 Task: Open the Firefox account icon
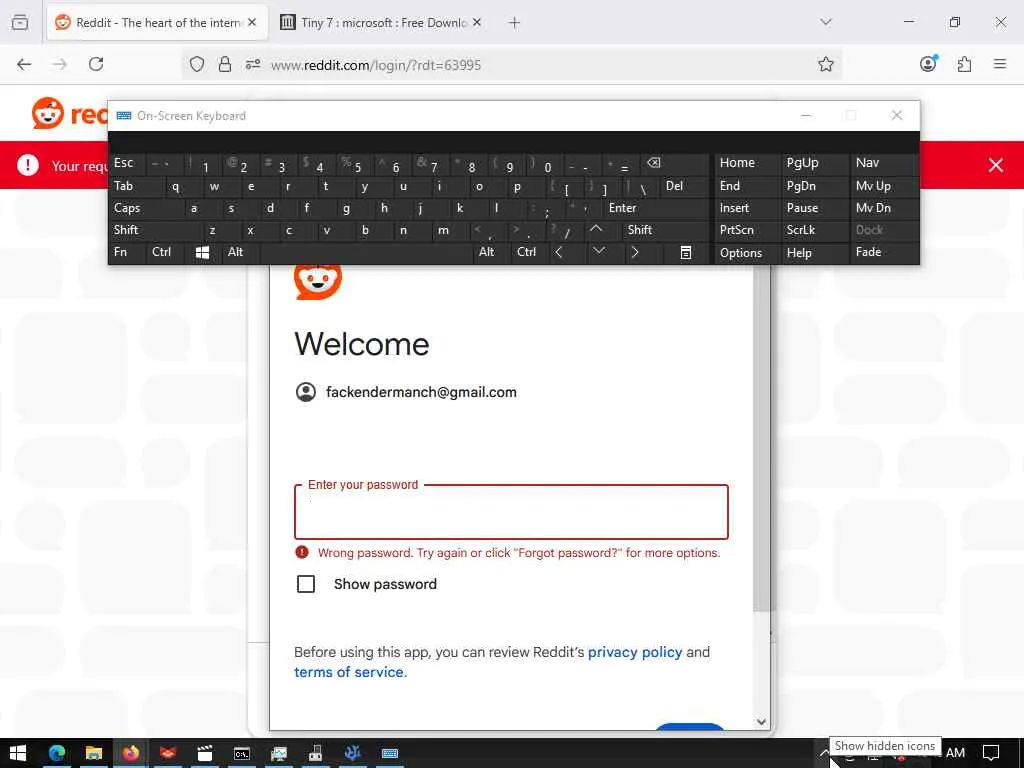(928, 63)
